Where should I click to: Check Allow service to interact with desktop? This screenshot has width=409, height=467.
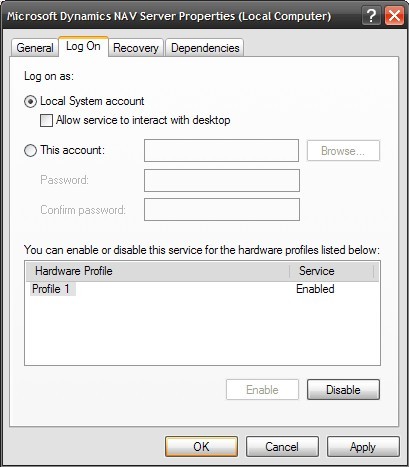click(x=46, y=120)
